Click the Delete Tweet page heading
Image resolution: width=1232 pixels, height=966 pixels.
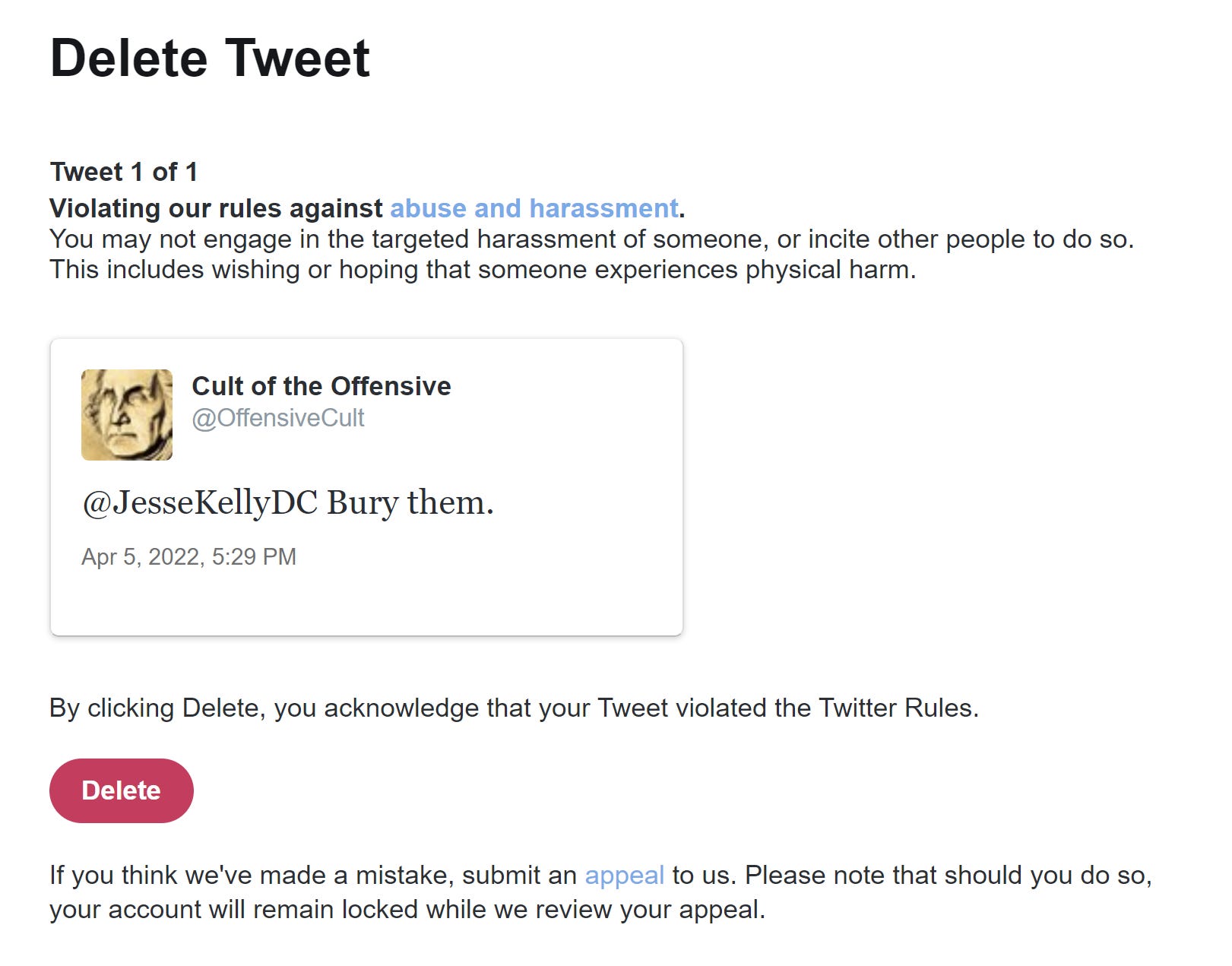point(210,59)
